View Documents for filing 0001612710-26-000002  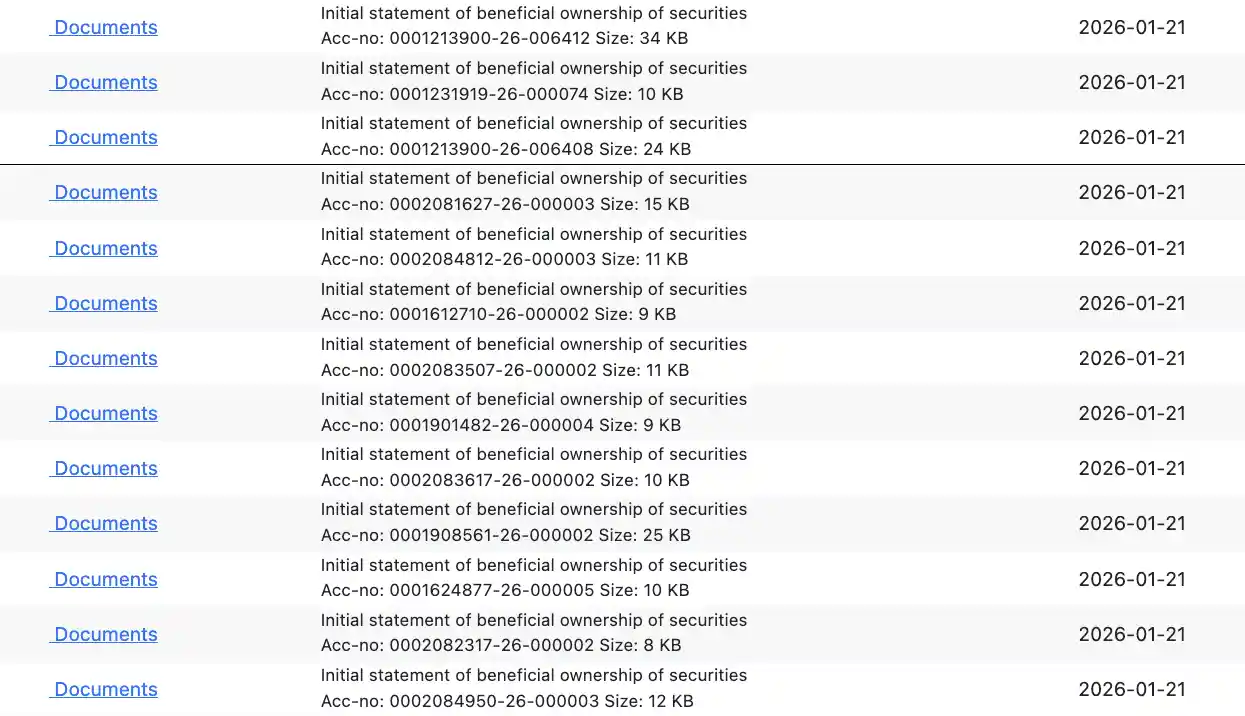pyautogui.click(x=105, y=304)
